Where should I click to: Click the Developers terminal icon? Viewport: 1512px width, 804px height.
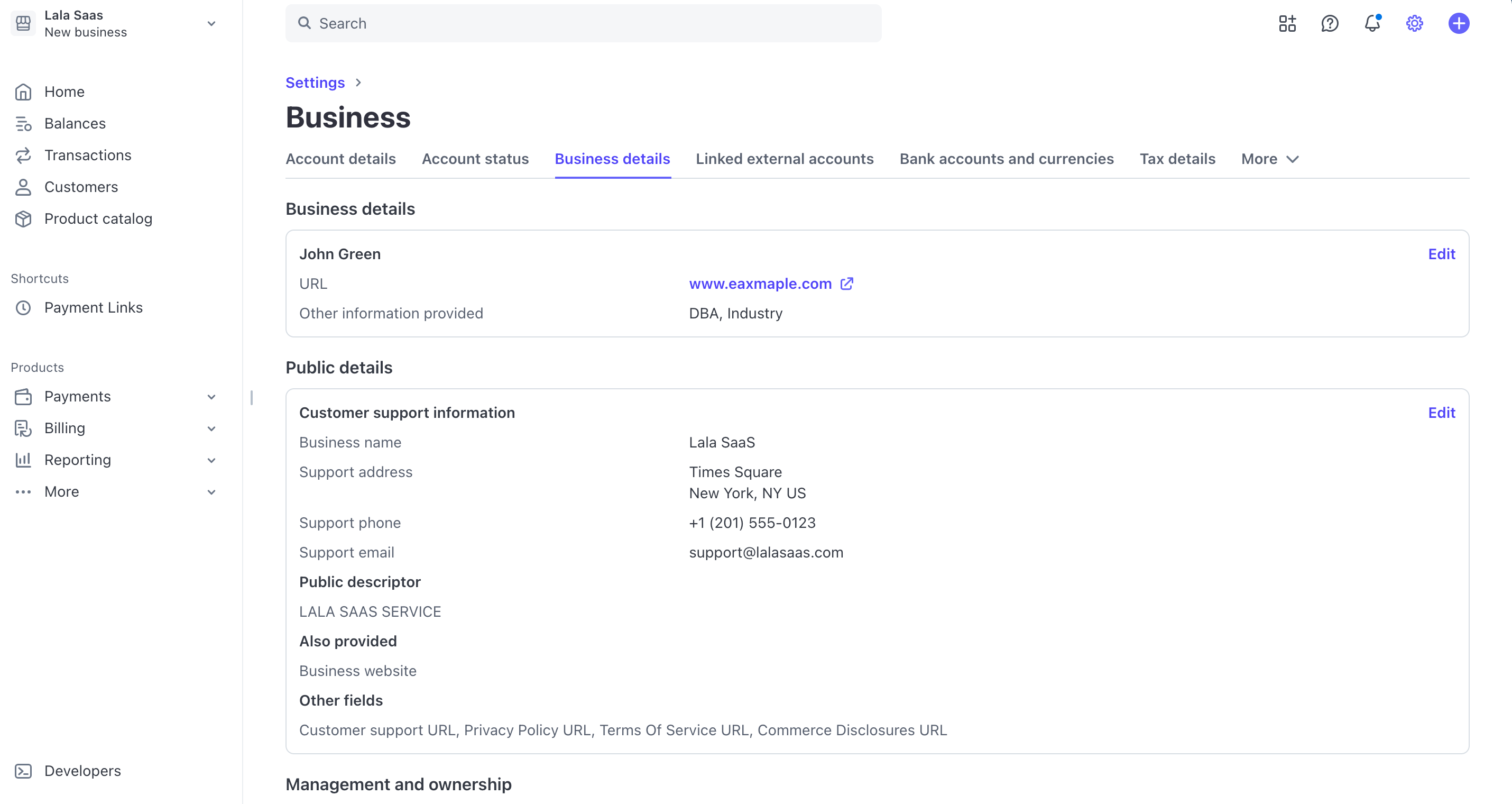click(23, 771)
